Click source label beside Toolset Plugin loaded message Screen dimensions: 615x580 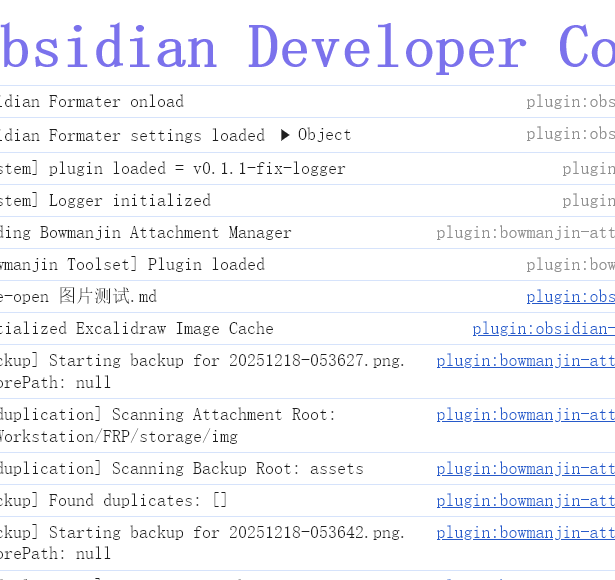pos(570,265)
